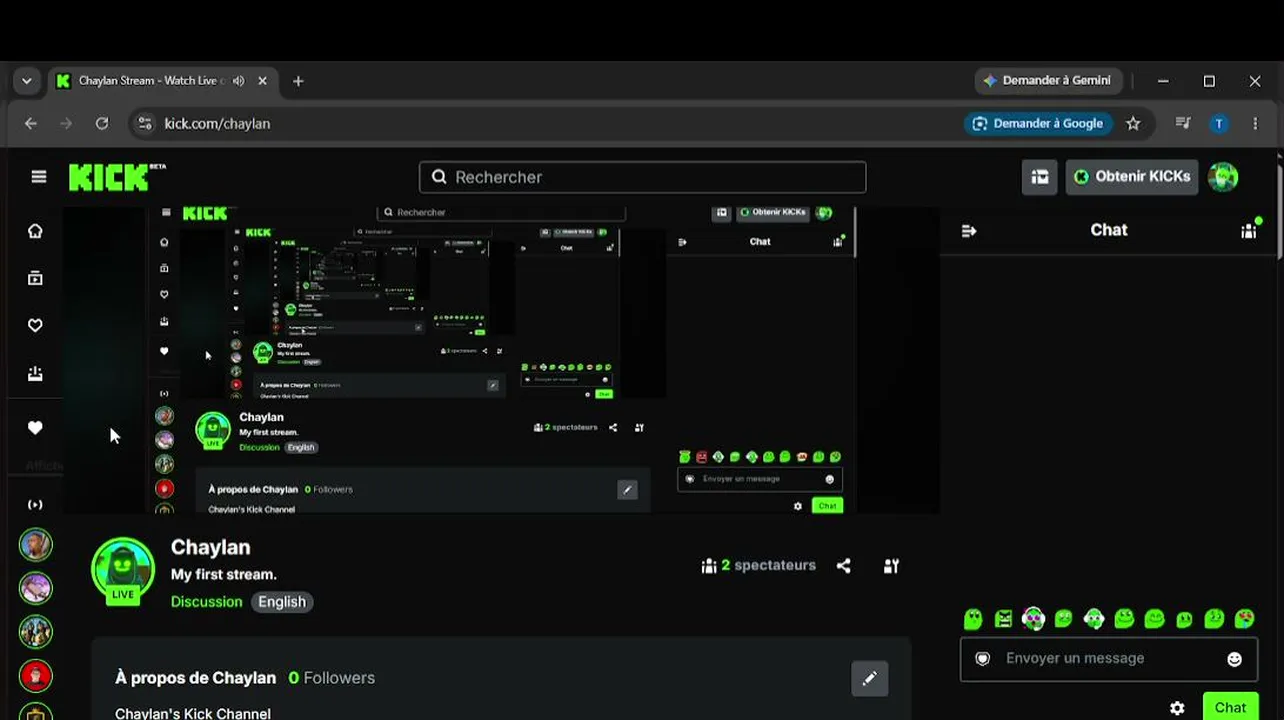Open the outlined heart Following icon in sidebar

click(35, 325)
